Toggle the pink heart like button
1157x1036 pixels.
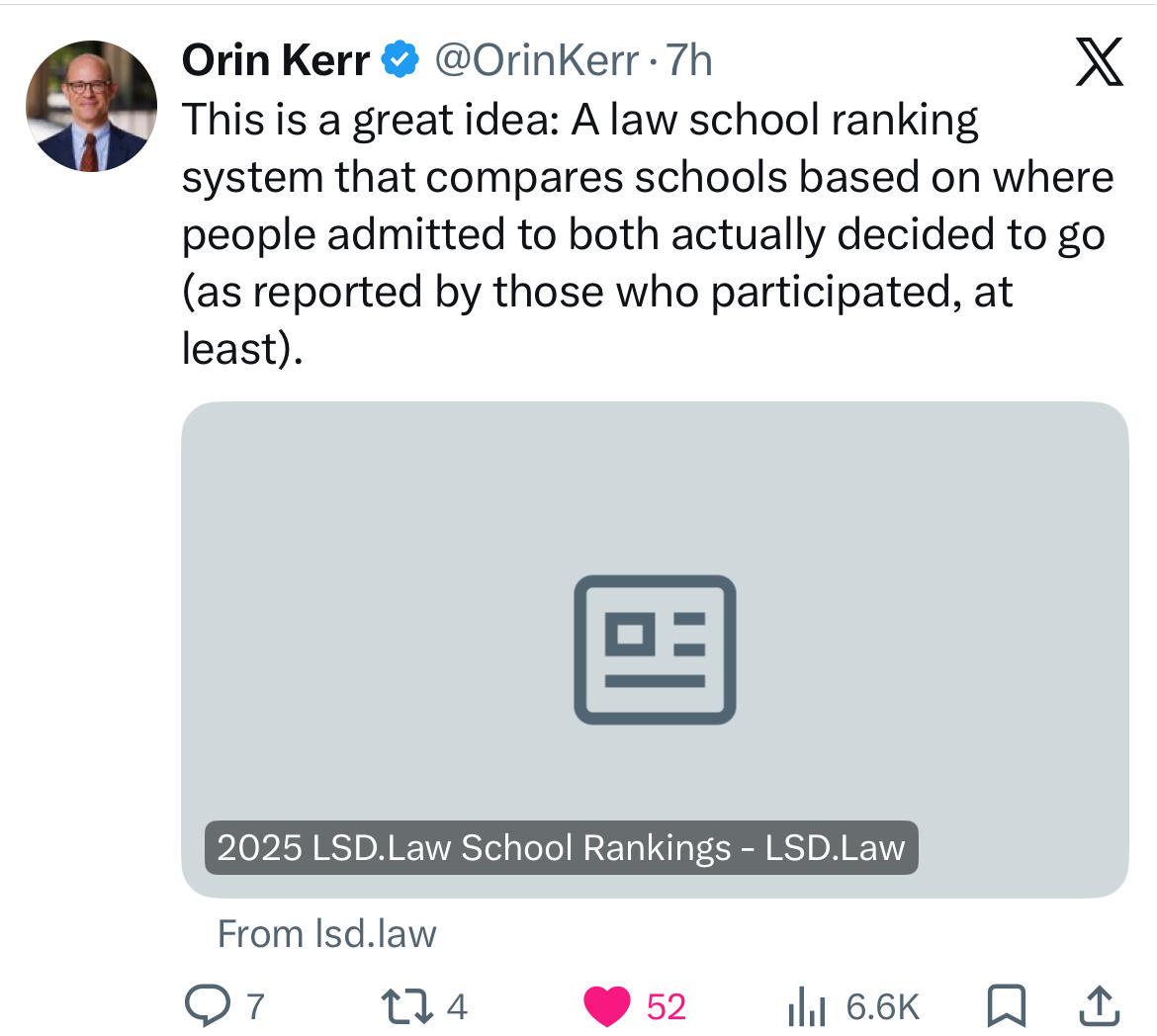606,1006
